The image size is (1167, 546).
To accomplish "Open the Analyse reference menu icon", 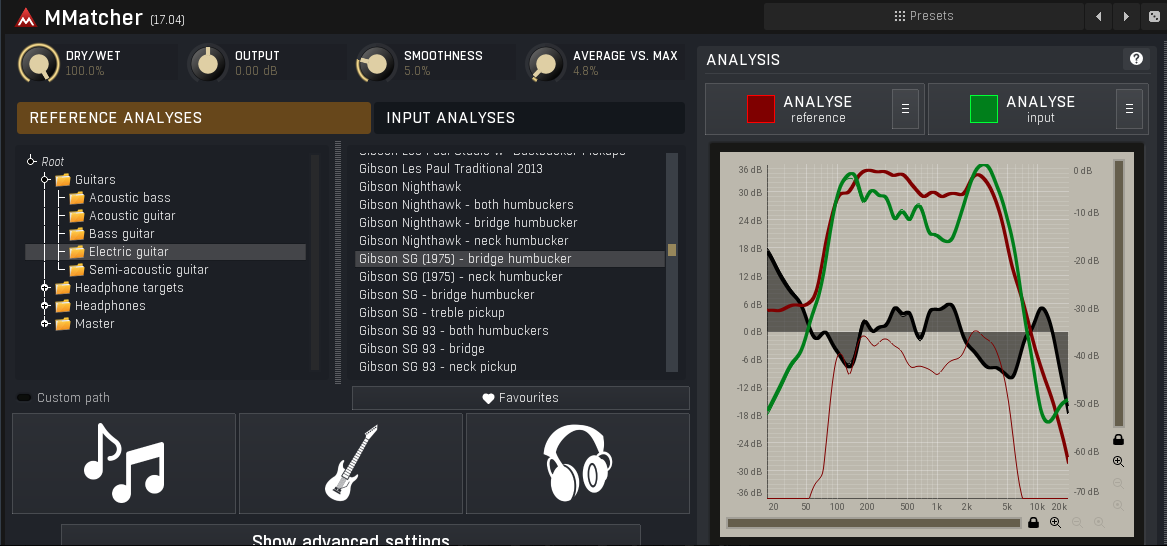I will coord(905,109).
